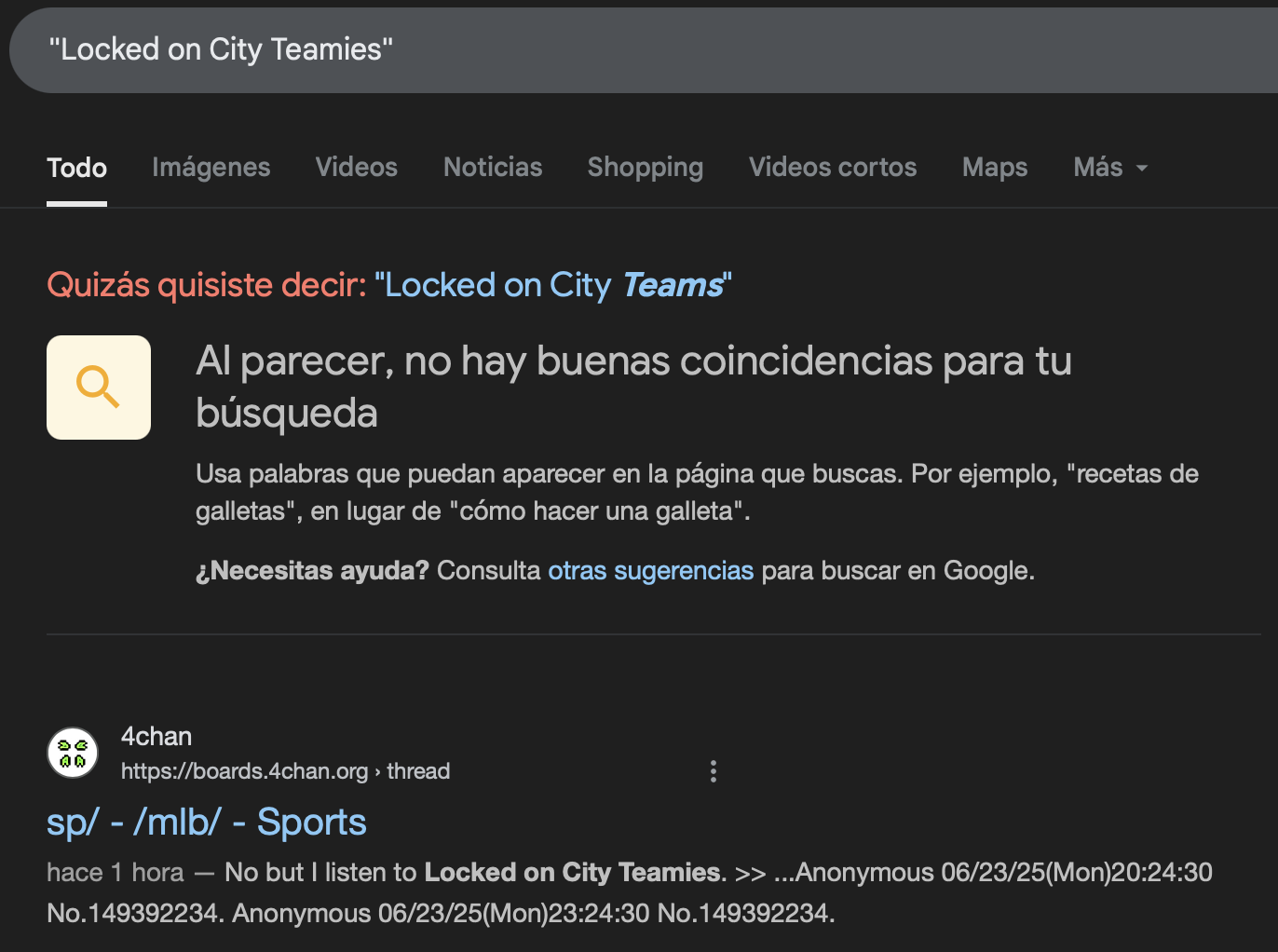Open the "otras sugerencias" help link

click(650, 570)
